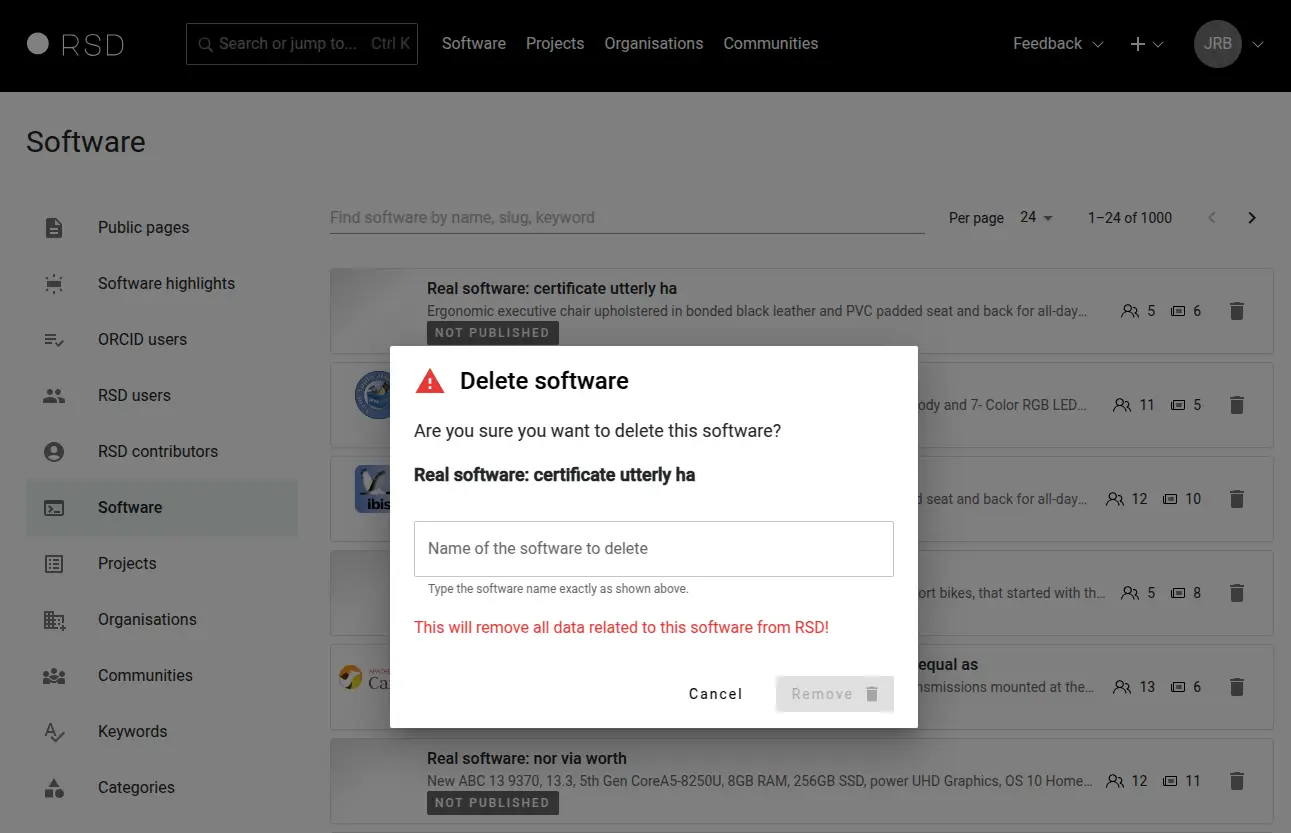Open the ORCID users section
This screenshot has height=833, width=1291.
tap(53, 339)
